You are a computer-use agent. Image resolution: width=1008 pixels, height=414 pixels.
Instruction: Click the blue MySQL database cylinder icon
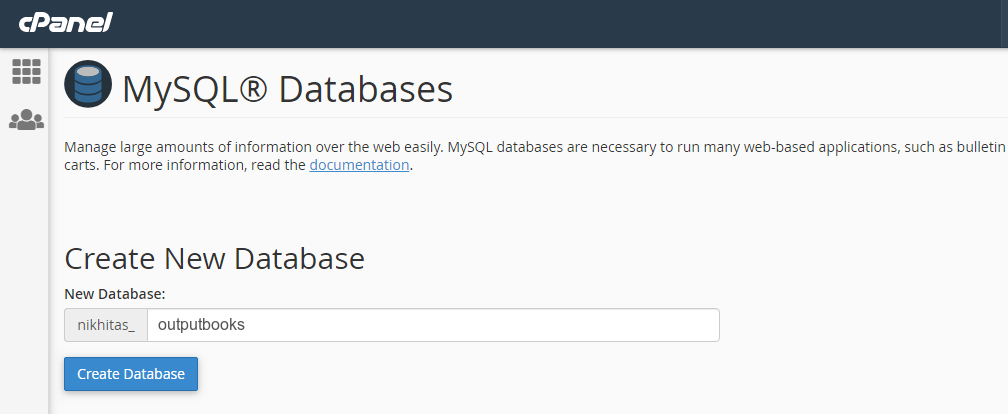point(88,84)
